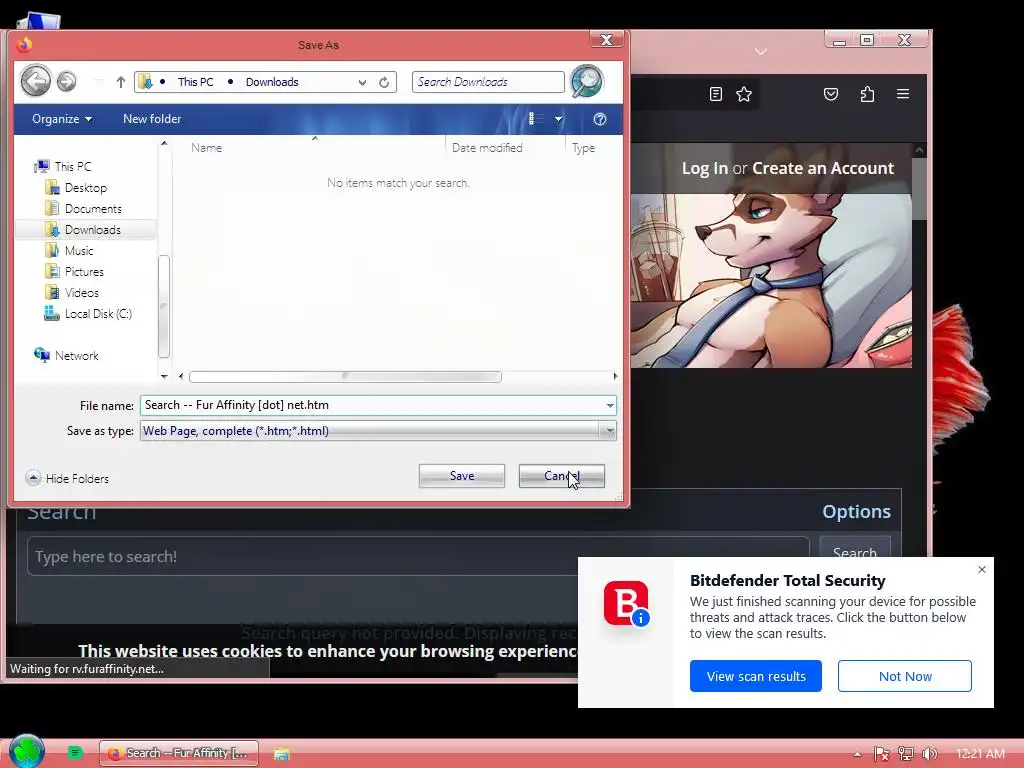Screen dimensions: 1024x768
Task: Click Not Now in Bitdefender popup
Action: coord(904,676)
